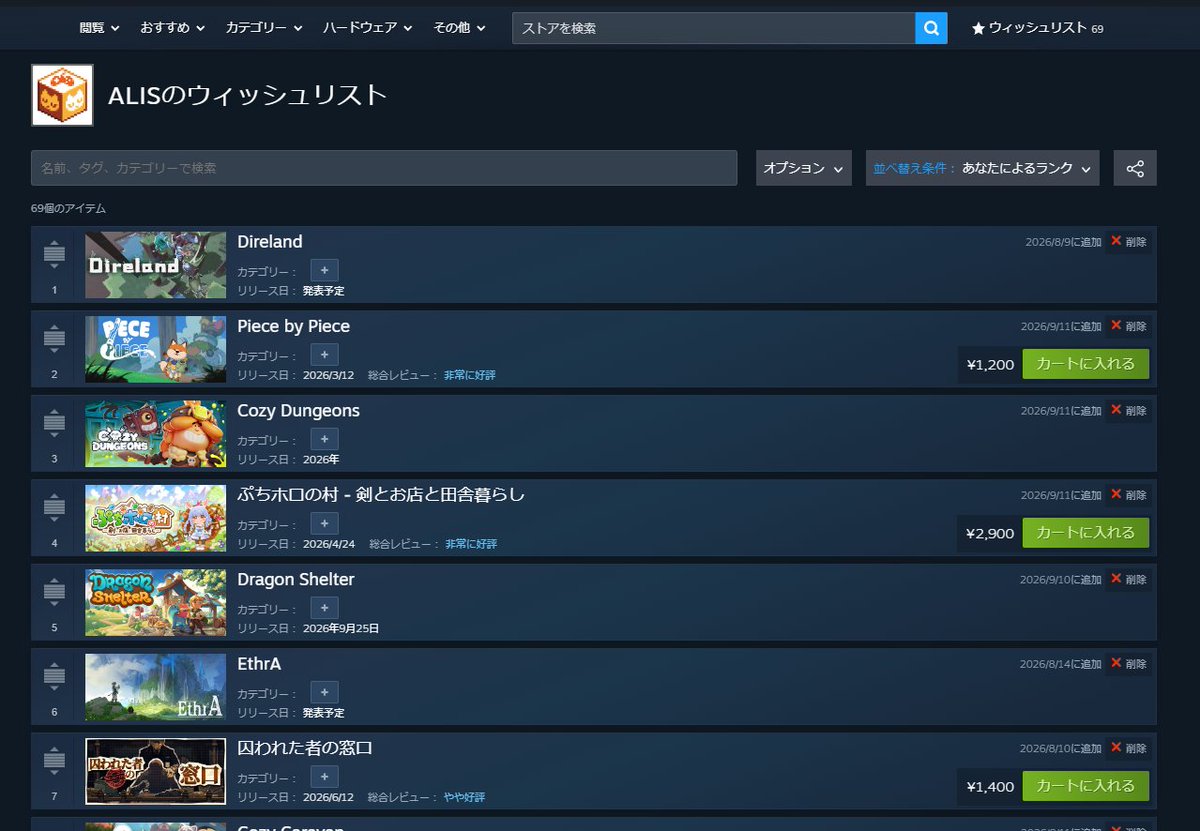The width and height of the screenshot is (1200, 831).
Task: Click the share wishlist icon
Action: click(1135, 168)
